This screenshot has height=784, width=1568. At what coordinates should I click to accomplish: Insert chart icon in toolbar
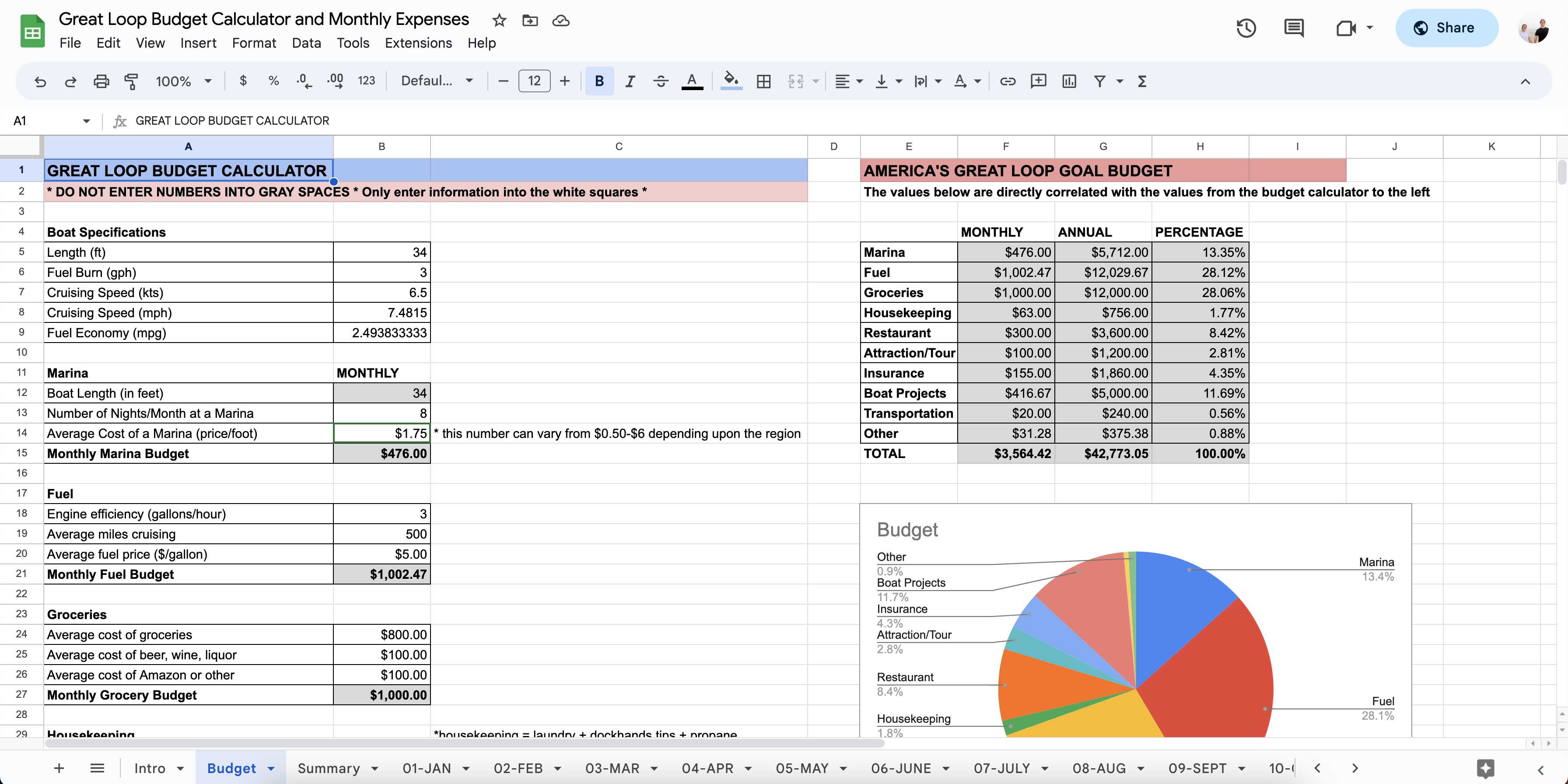point(1069,81)
